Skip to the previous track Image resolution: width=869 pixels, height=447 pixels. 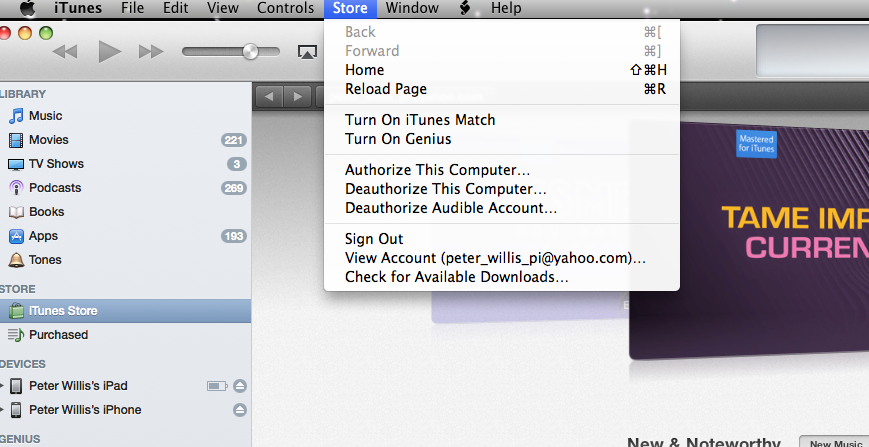[65, 52]
